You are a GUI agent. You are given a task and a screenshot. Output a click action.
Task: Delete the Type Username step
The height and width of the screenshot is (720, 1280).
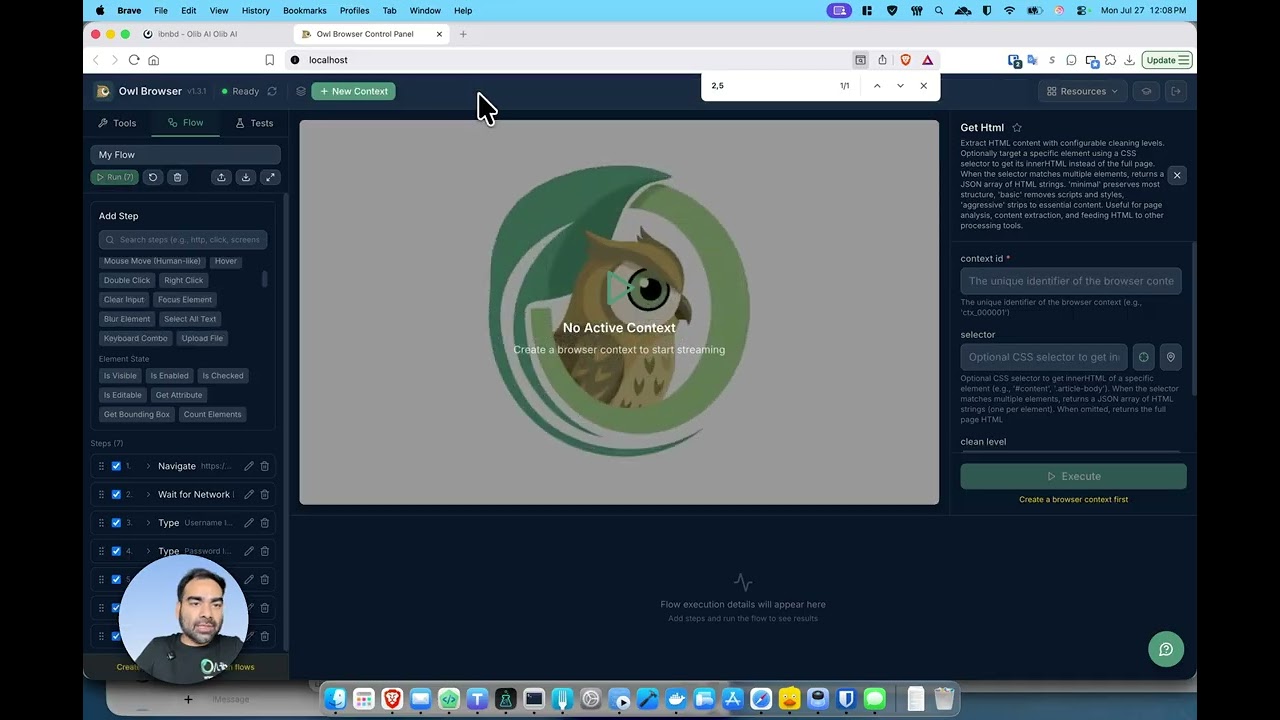(x=265, y=523)
